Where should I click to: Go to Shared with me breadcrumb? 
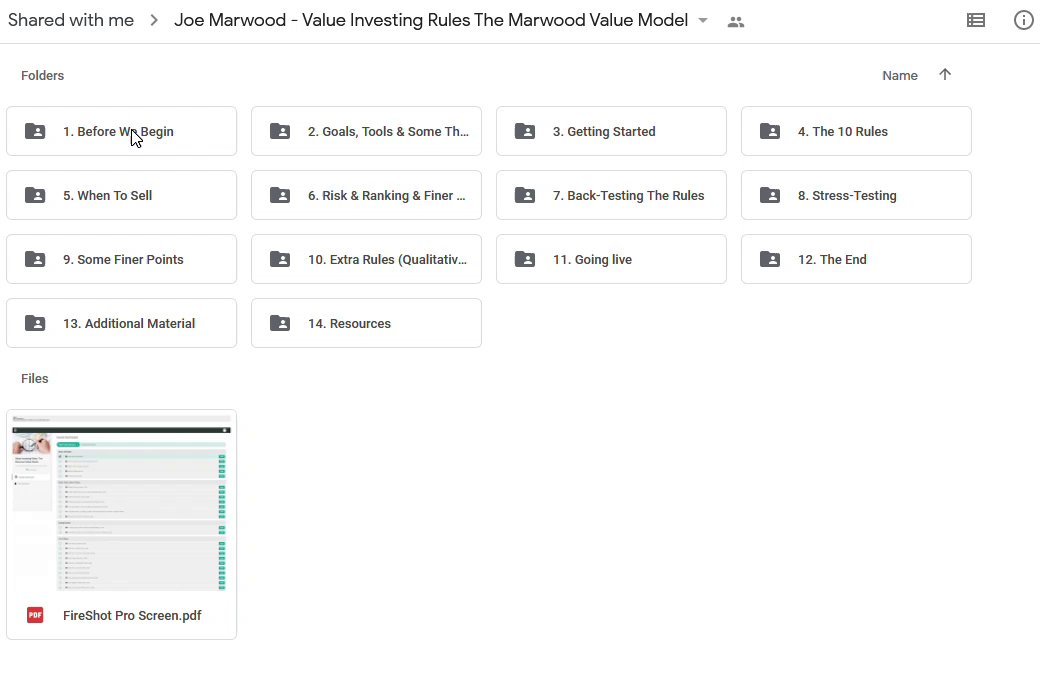coord(70,20)
